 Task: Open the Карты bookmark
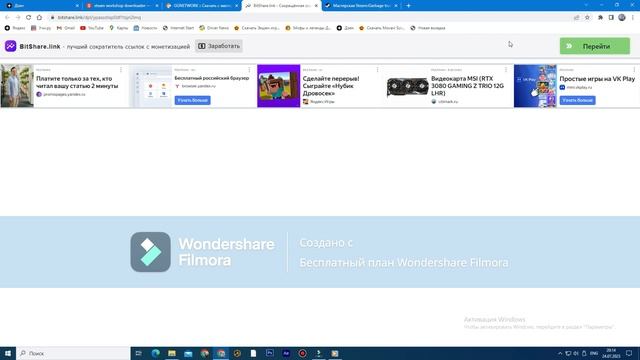coord(118,28)
